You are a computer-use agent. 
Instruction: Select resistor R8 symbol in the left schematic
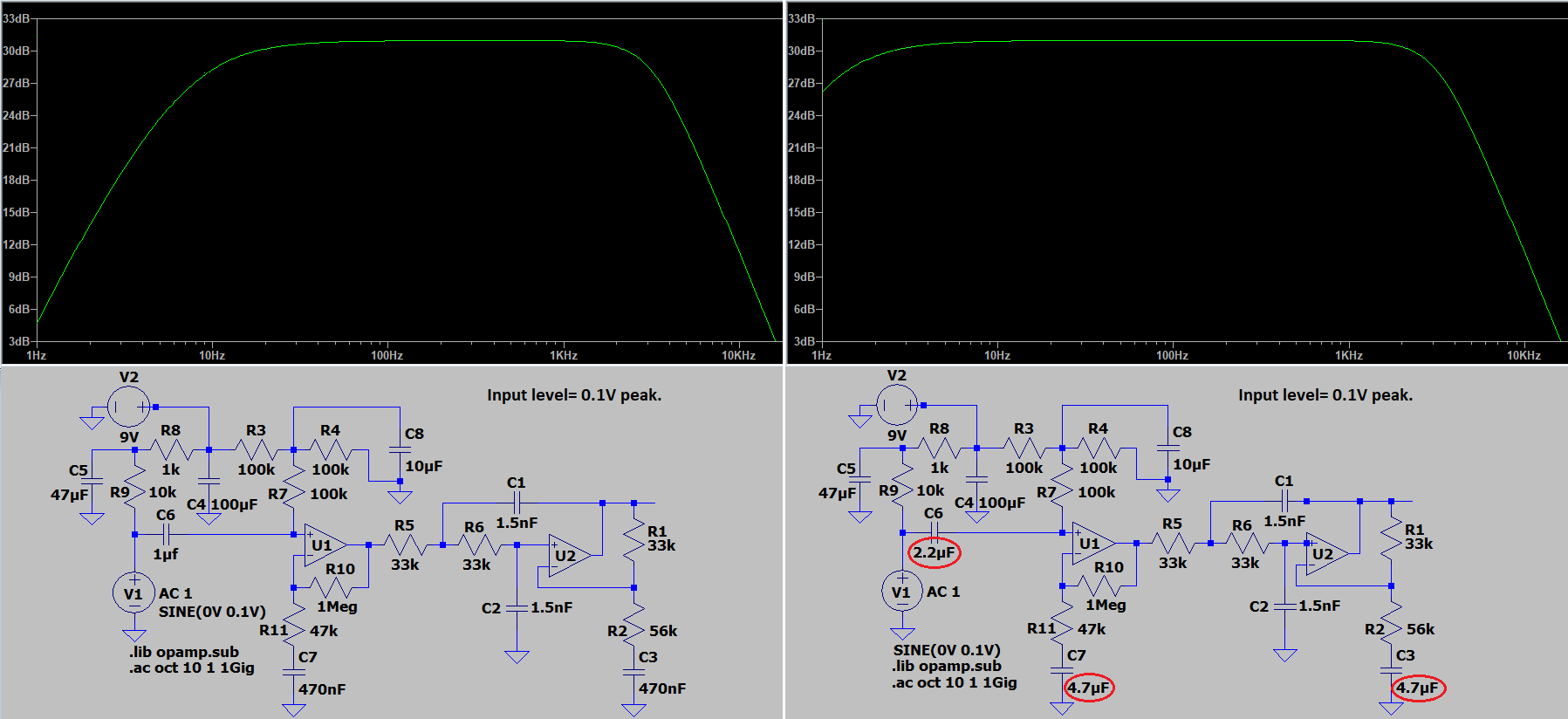tap(171, 450)
